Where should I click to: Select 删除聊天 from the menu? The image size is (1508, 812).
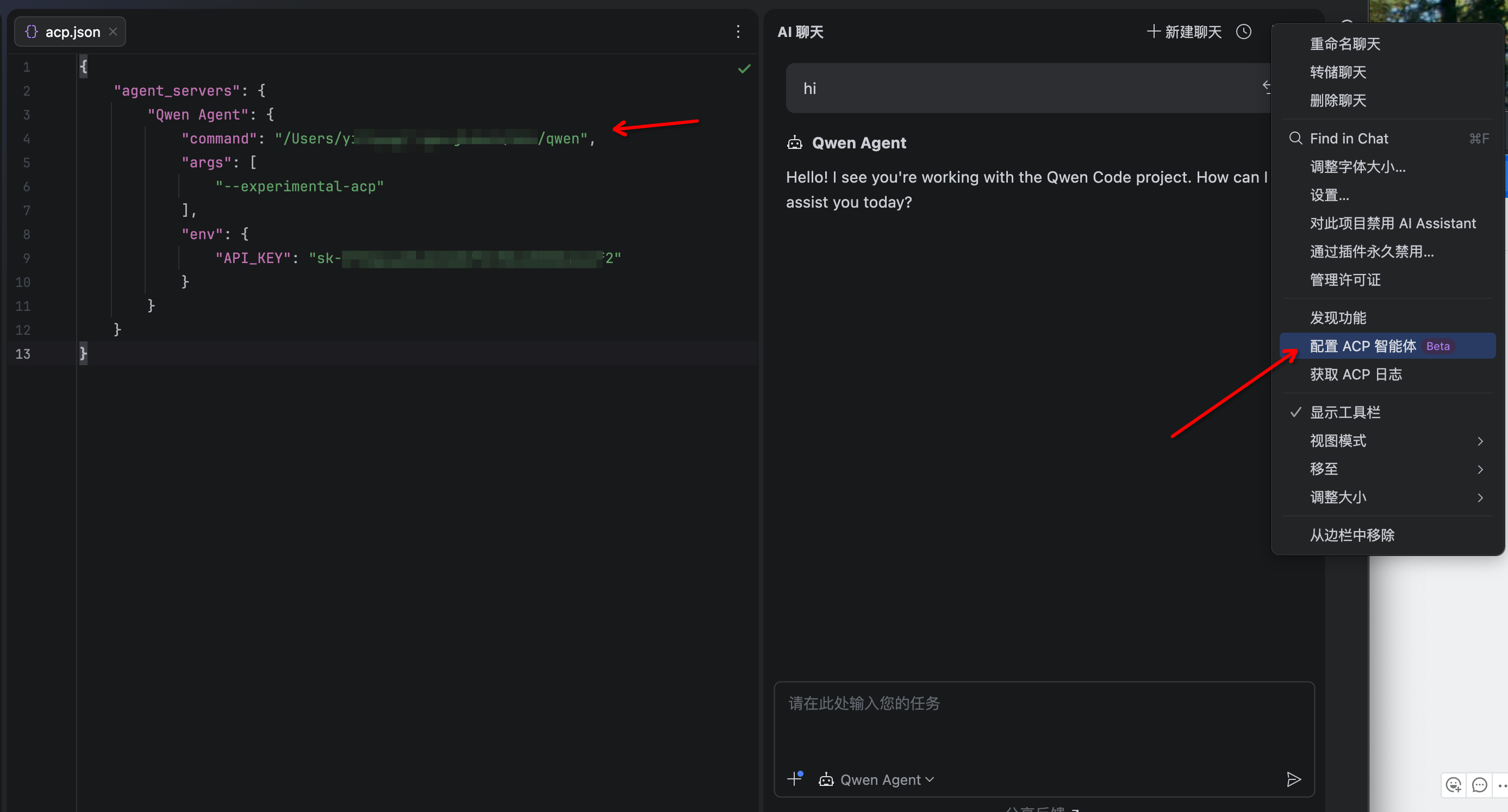[1339, 101]
